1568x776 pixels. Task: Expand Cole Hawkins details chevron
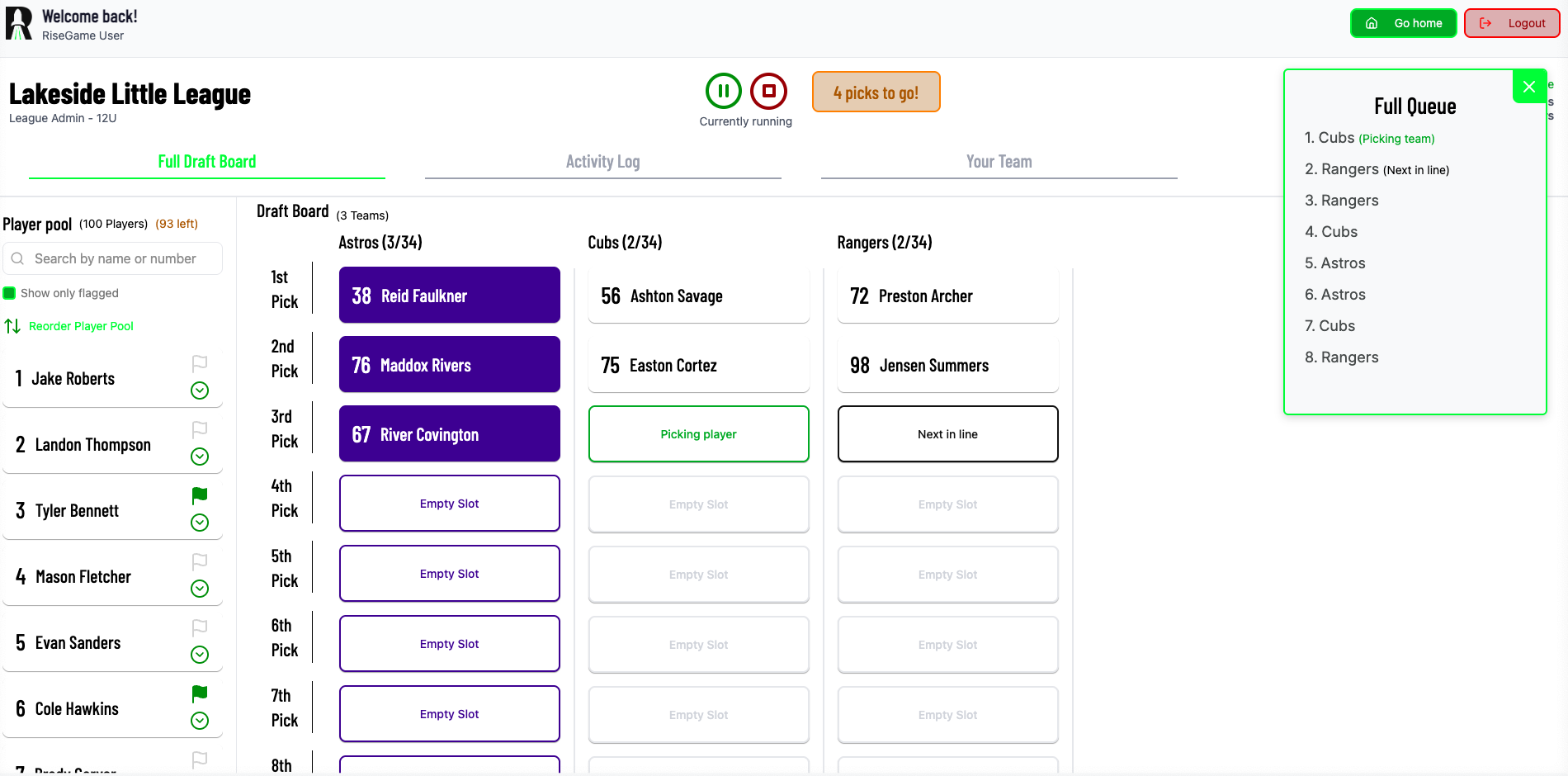click(200, 721)
